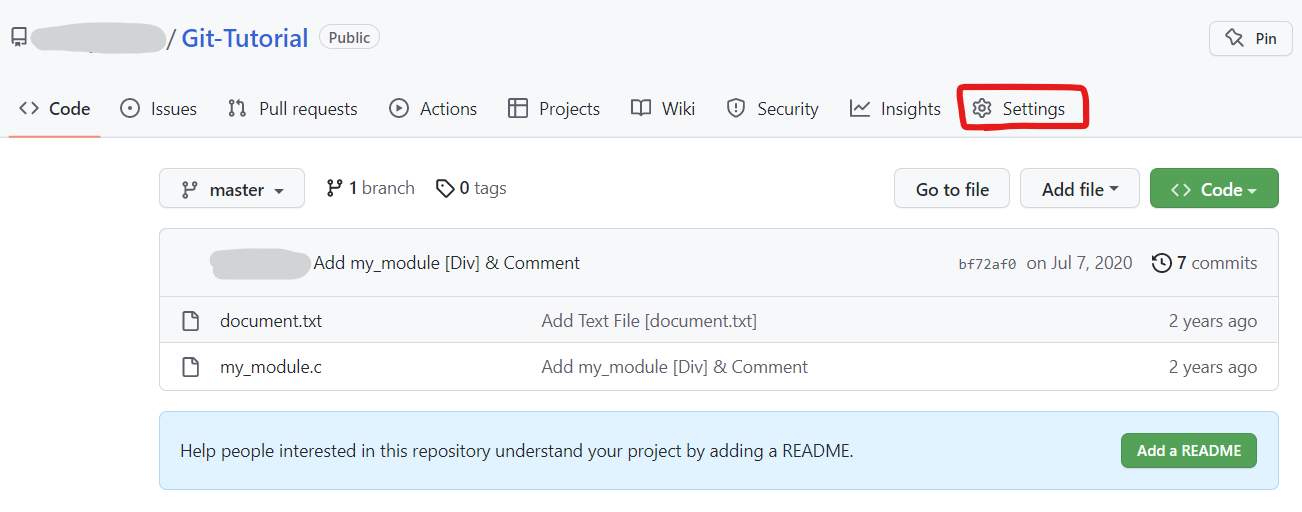Open the green Code clone dropdown

(x=1214, y=188)
